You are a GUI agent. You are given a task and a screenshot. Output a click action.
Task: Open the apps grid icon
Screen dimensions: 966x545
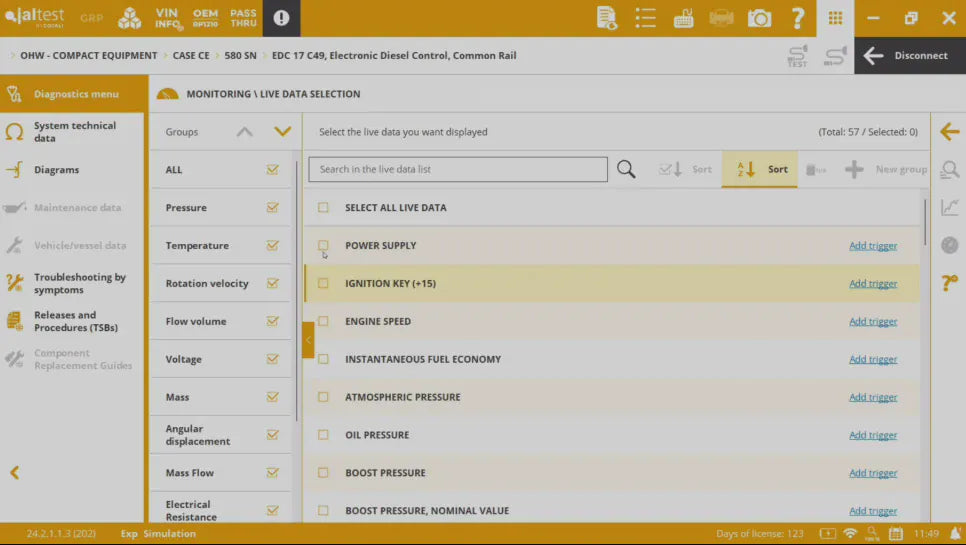(835, 18)
